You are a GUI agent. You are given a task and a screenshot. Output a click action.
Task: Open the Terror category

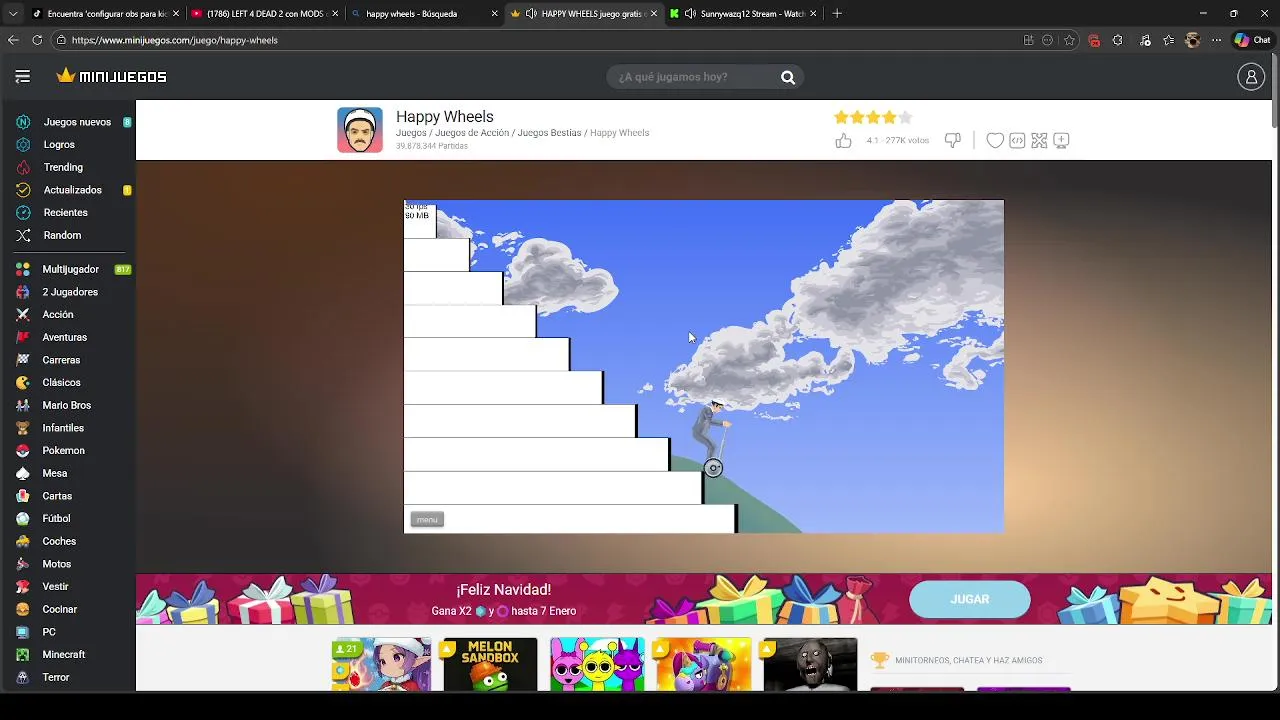[x=56, y=677]
